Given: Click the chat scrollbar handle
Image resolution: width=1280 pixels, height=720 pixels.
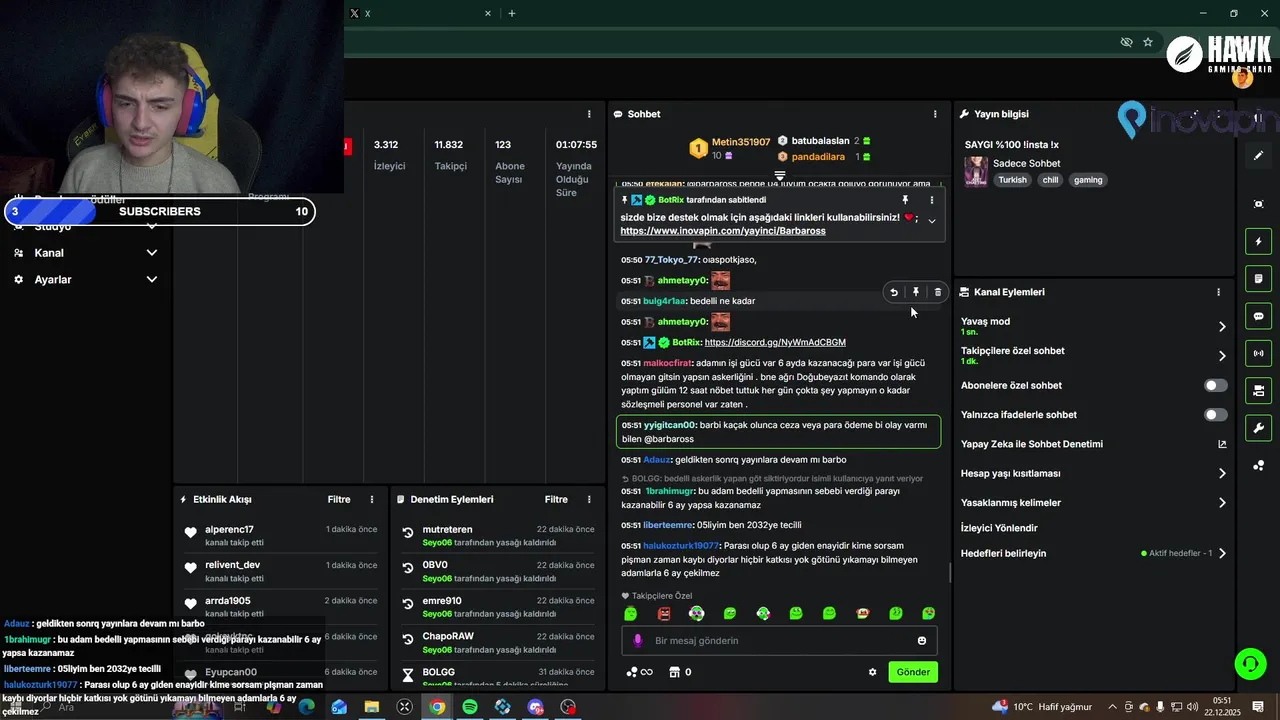Looking at the screenshot, I should point(949,573).
